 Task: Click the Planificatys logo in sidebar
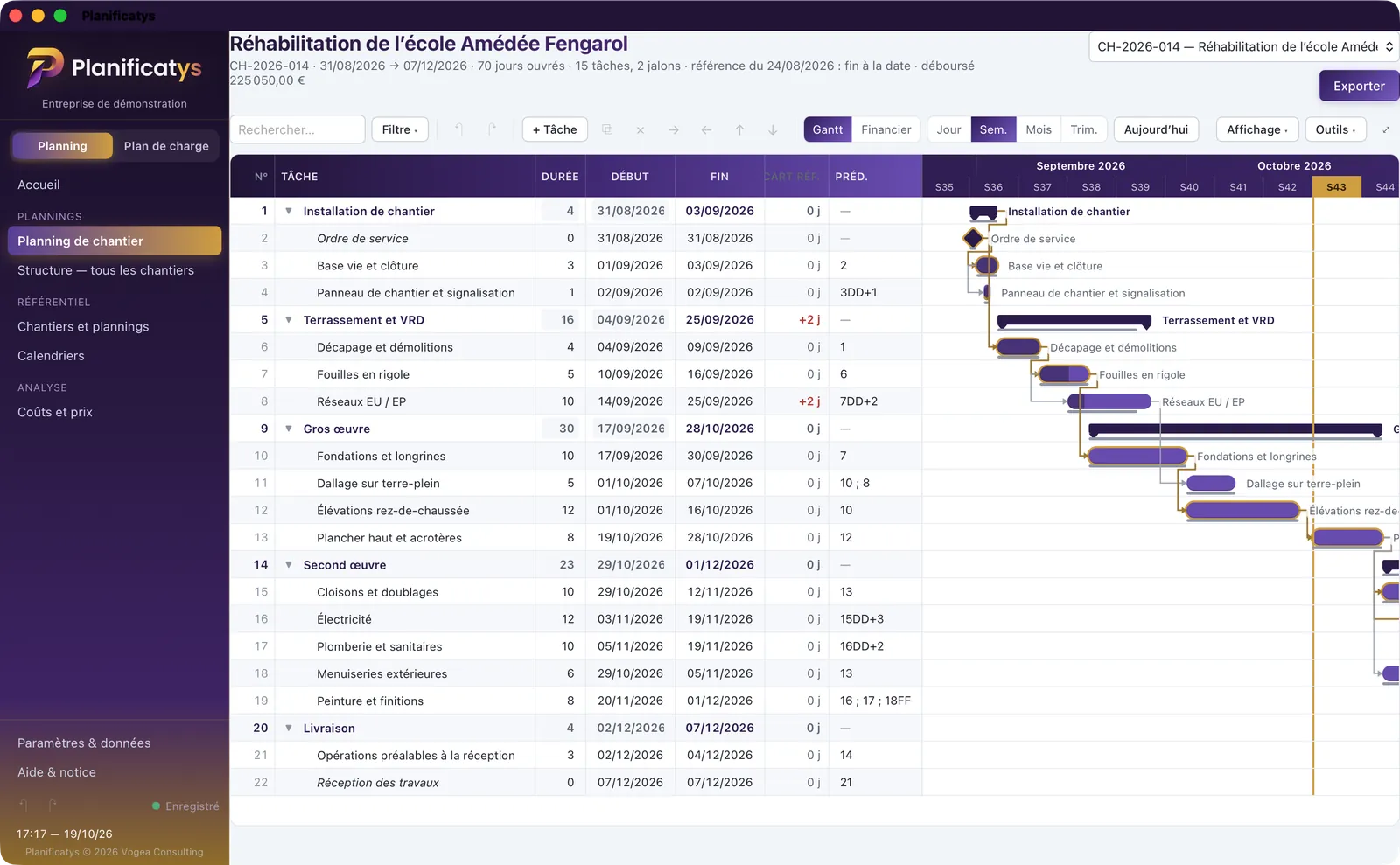coord(114,68)
